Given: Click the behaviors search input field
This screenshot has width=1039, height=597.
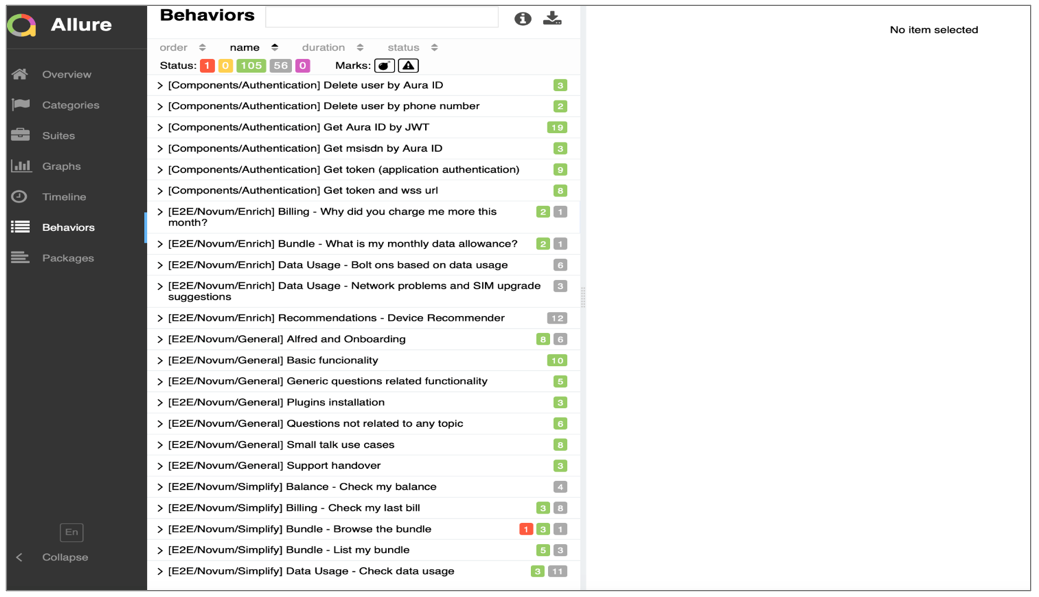Looking at the screenshot, I should (382, 17).
